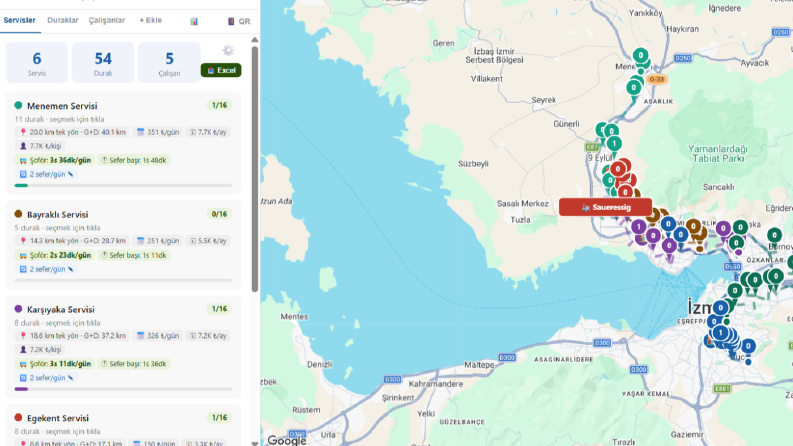Select the Egekent Servisi card title

click(58, 418)
